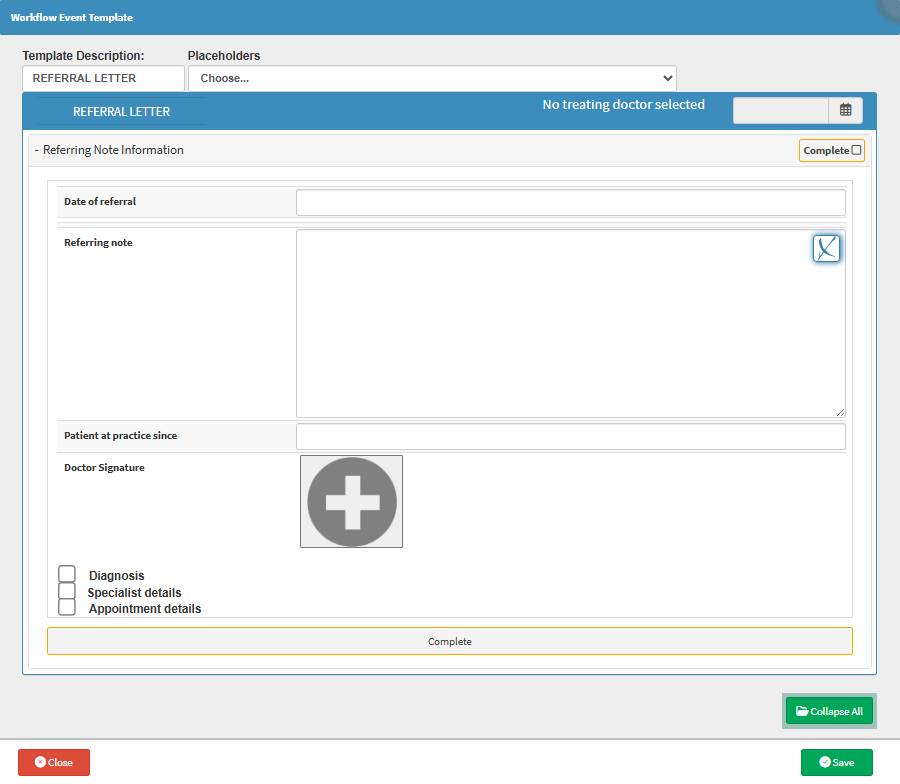Screen dimensions: 900x784
Task: Click into the Date of referral field
Action: coord(570,202)
